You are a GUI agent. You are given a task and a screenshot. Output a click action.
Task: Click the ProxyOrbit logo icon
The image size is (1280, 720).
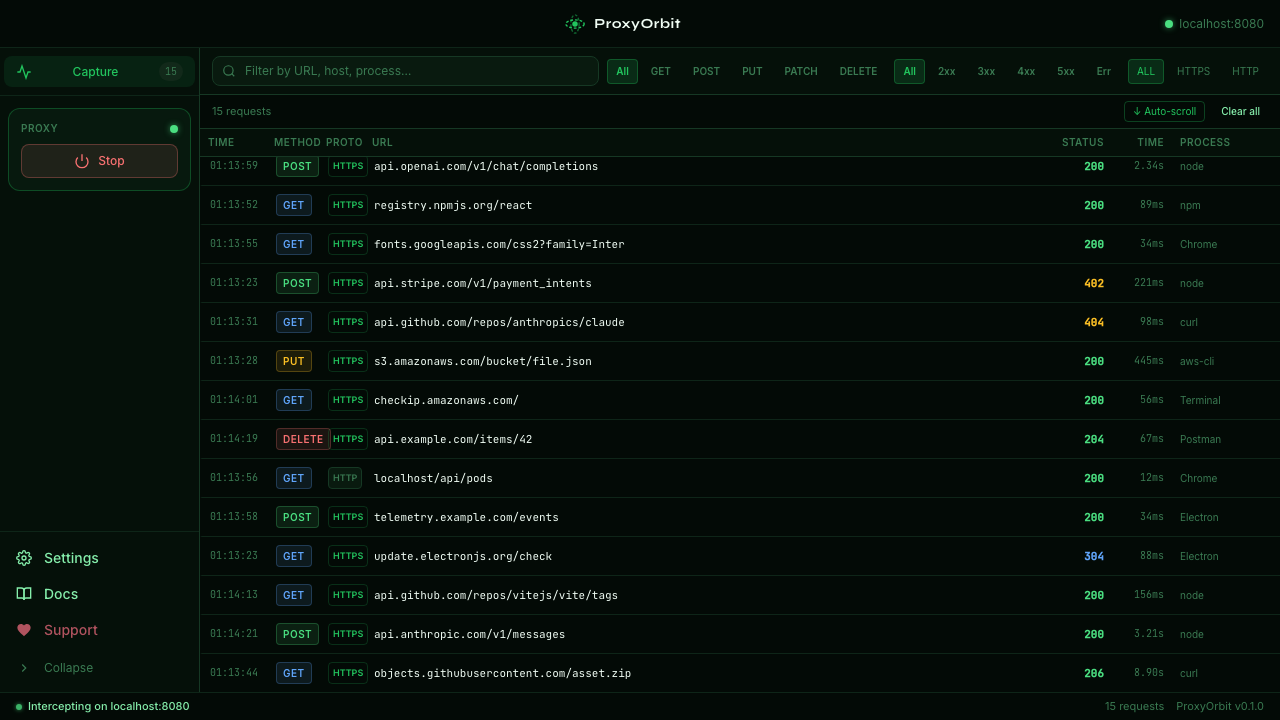coord(575,24)
